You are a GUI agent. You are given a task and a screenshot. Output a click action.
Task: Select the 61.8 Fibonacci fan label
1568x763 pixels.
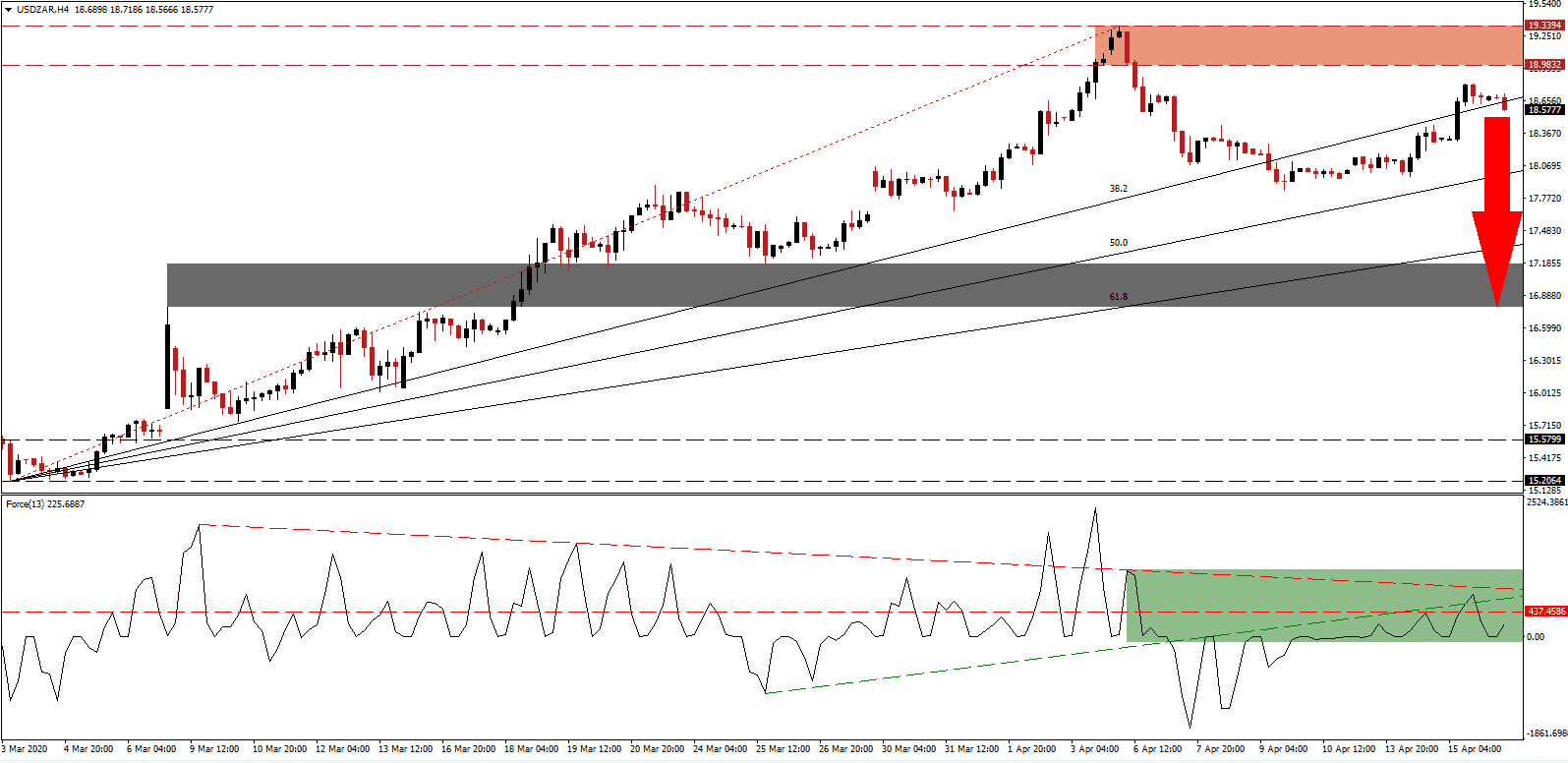point(1119,297)
